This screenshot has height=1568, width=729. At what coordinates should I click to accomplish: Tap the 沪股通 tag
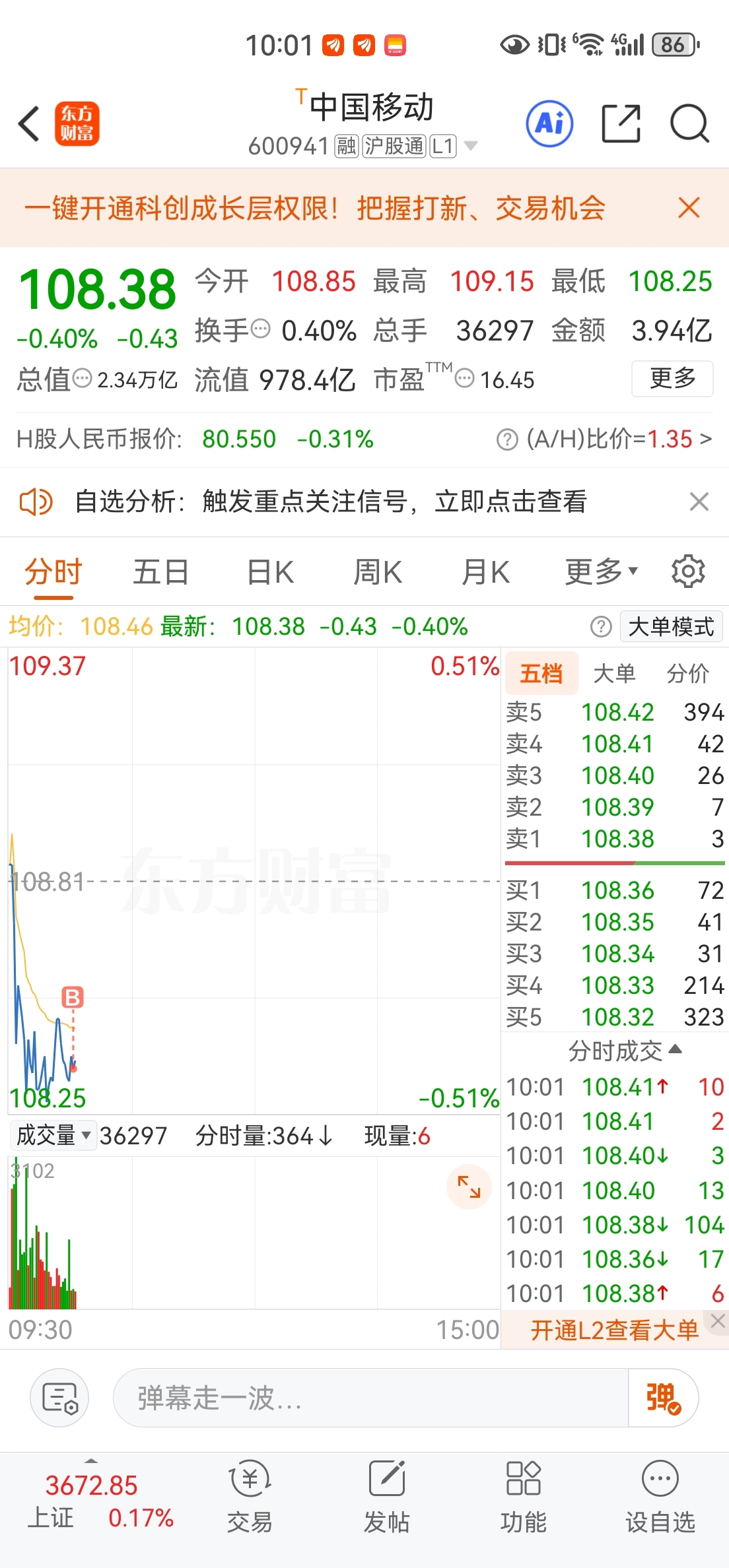click(394, 146)
